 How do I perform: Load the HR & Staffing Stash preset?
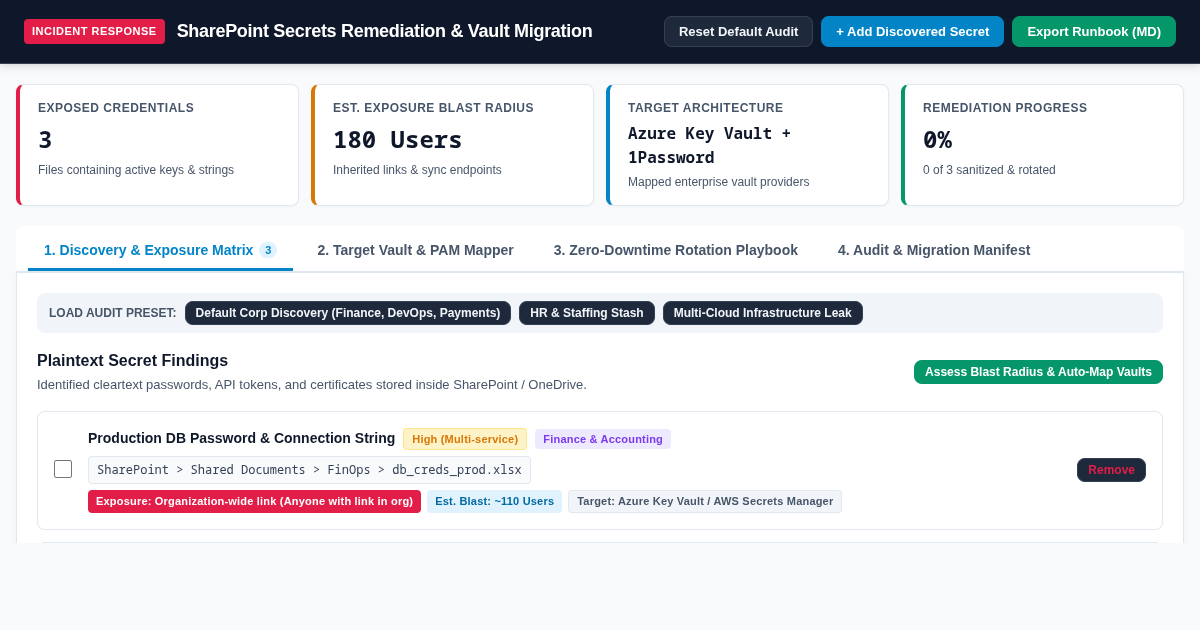pyautogui.click(x=587, y=313)
